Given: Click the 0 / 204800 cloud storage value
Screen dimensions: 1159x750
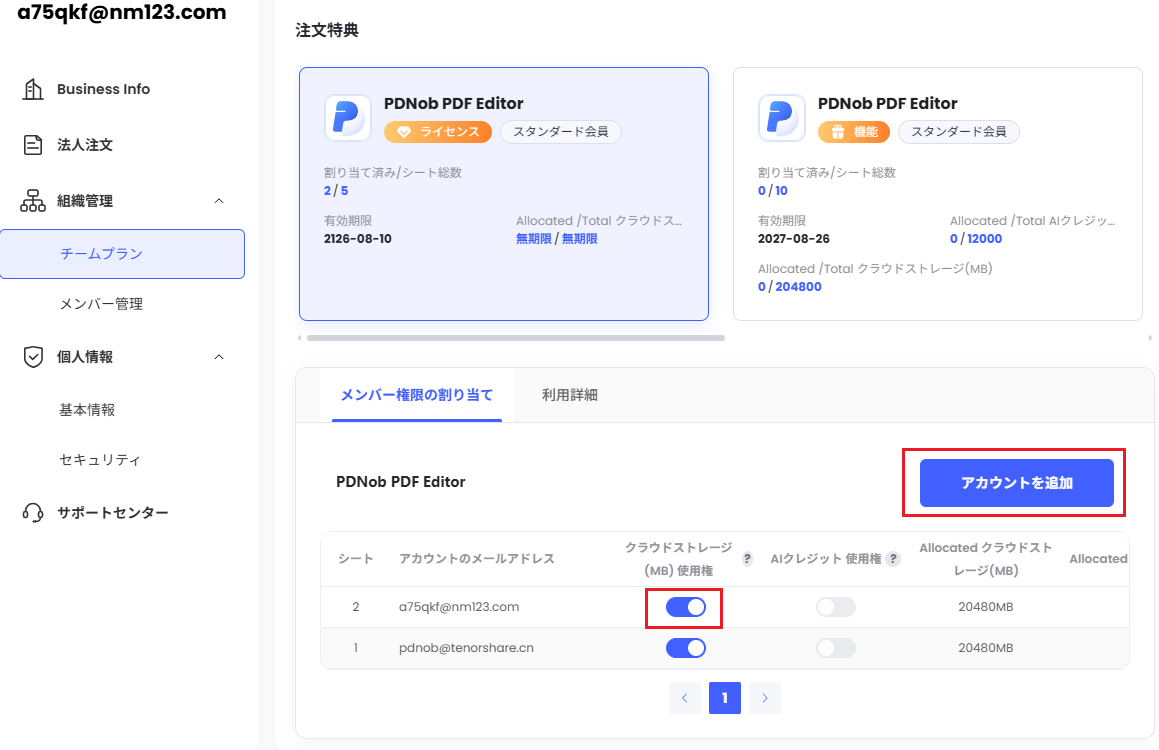Looking at the screenshot, I should 789,287.
